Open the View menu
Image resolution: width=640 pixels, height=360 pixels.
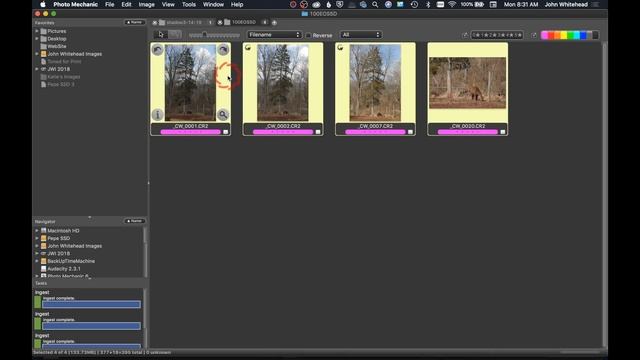168,4
